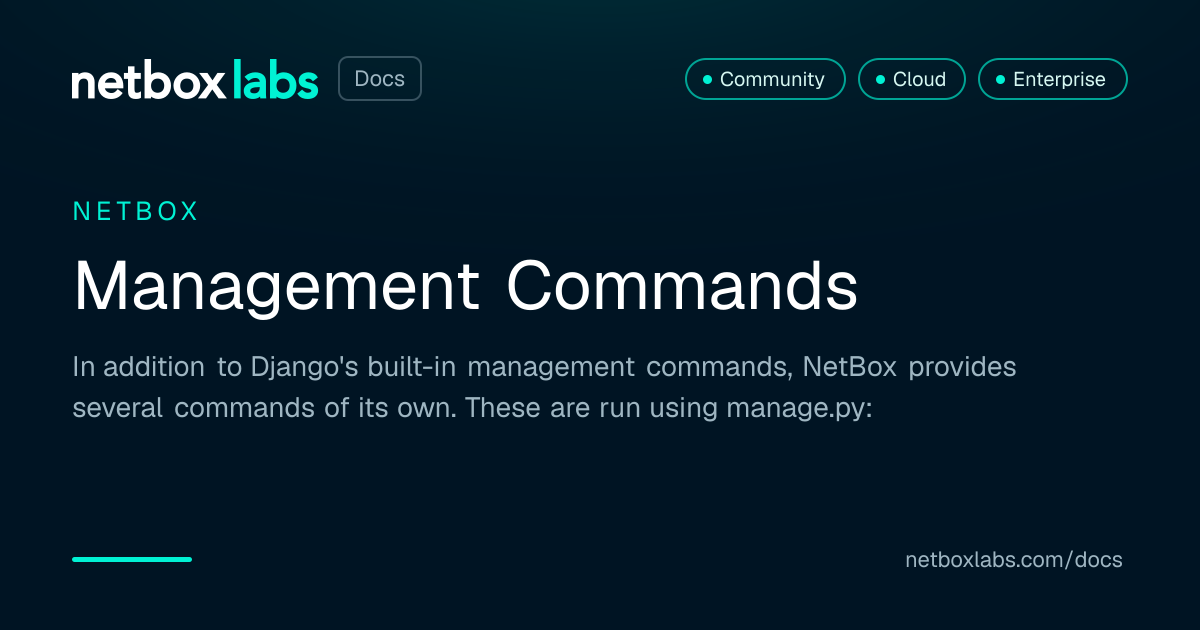Select the Community pill

(x=765, y=79)
